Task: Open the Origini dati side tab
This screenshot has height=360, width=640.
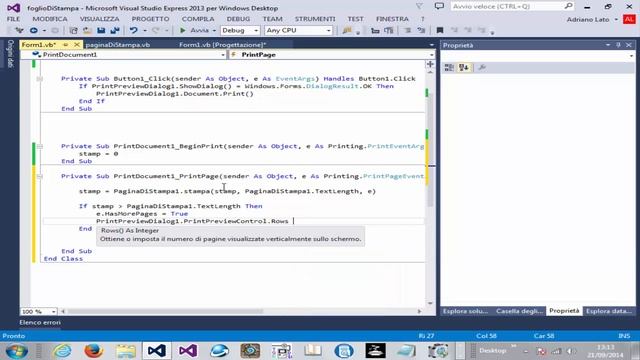Action: pyautogui.click(x=11, y=53)
